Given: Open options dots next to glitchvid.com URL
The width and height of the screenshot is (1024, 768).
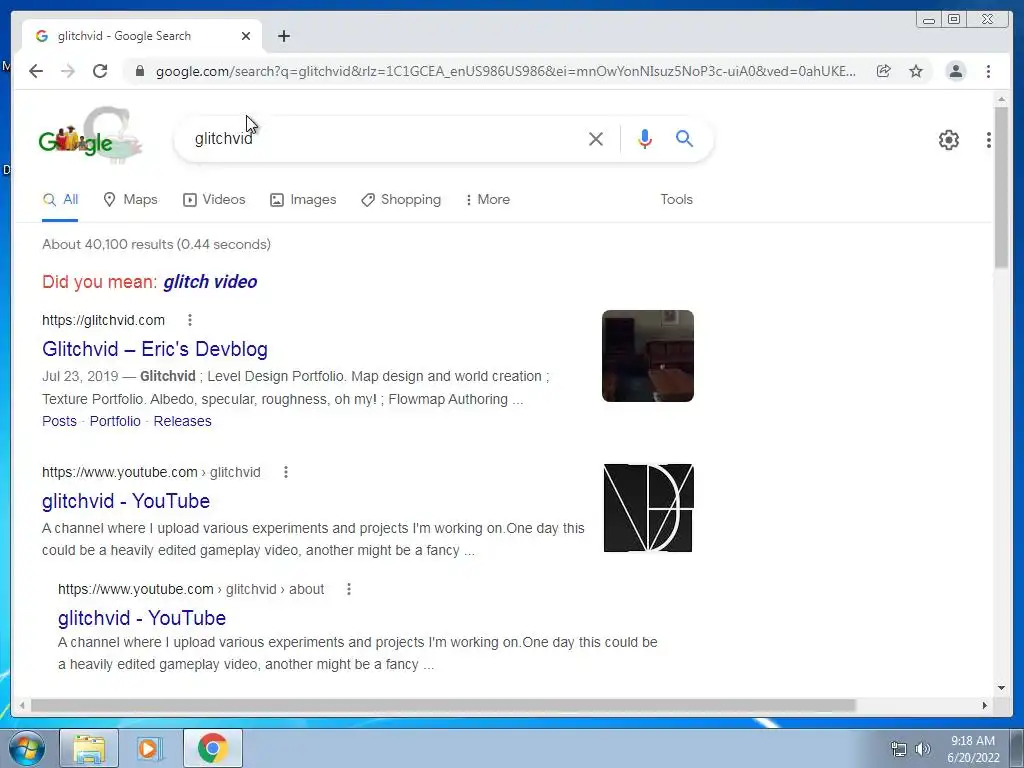Looking at the screenshot, I should click(x=189, y=320).
